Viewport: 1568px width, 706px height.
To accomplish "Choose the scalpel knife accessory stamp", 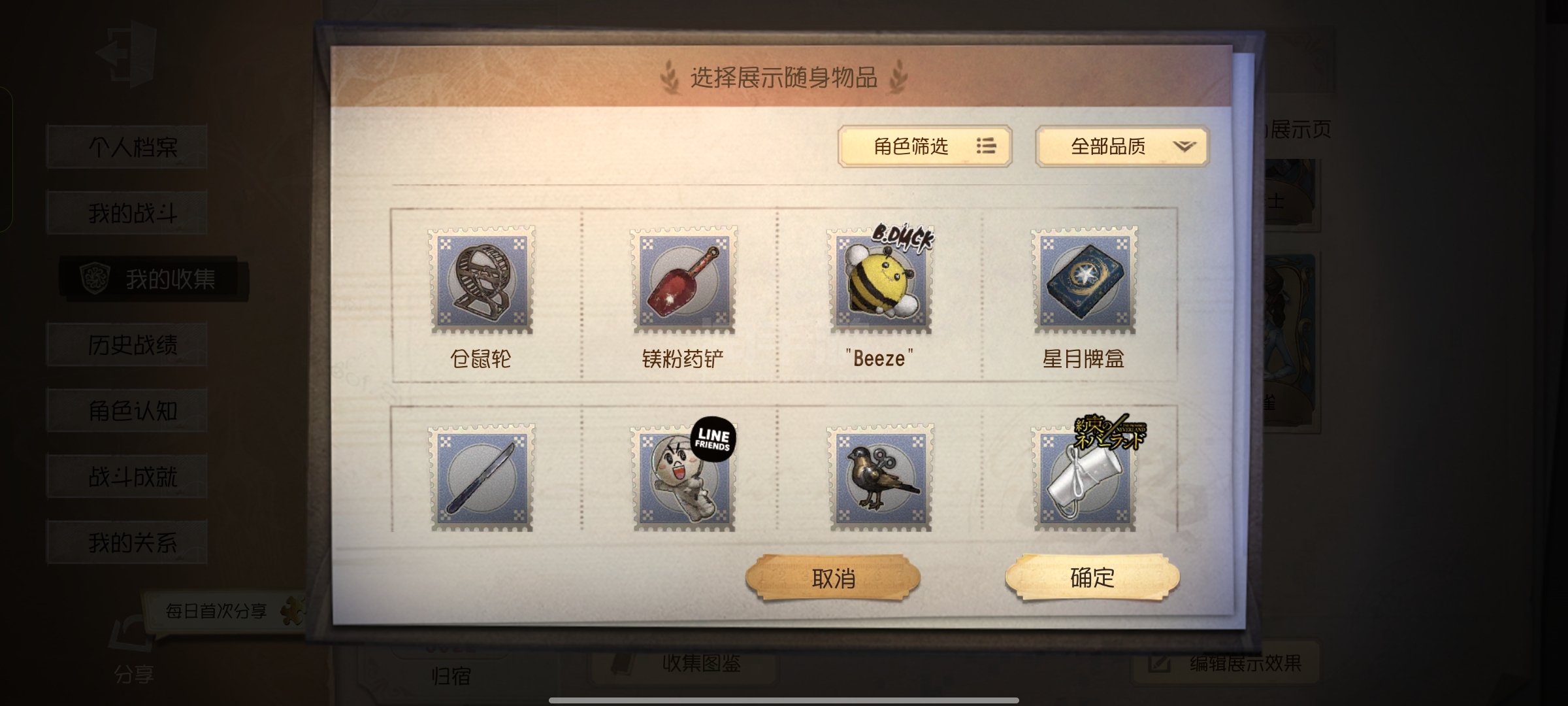I will pos(482,477).
